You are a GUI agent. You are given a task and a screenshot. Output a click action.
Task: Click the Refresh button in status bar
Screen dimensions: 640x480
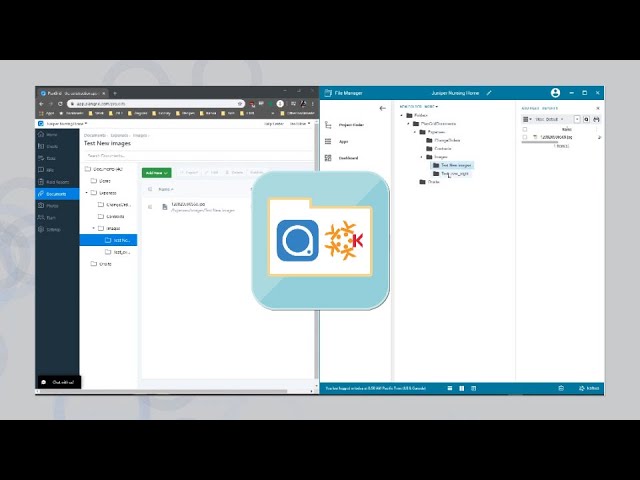(x=589, y=388)
